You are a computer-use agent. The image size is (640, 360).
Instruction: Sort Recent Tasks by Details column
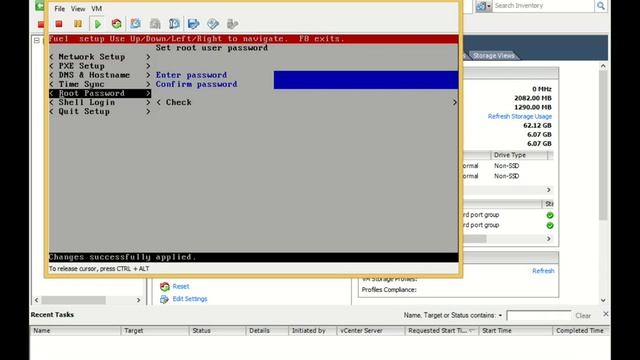(x=267, y=331)
